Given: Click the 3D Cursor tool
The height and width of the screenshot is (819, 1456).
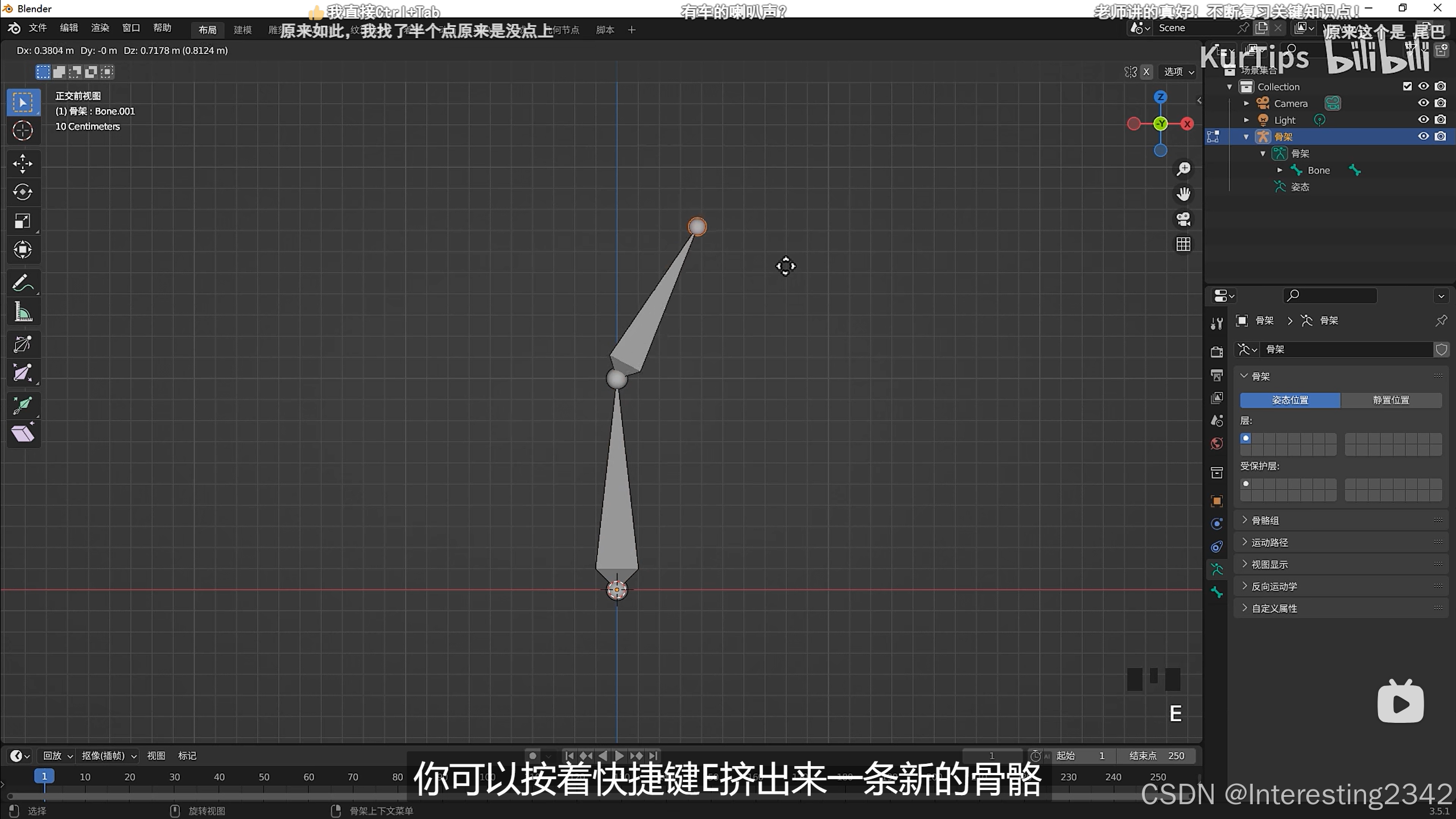Looking at the screenshot, I should pos(23,131).
